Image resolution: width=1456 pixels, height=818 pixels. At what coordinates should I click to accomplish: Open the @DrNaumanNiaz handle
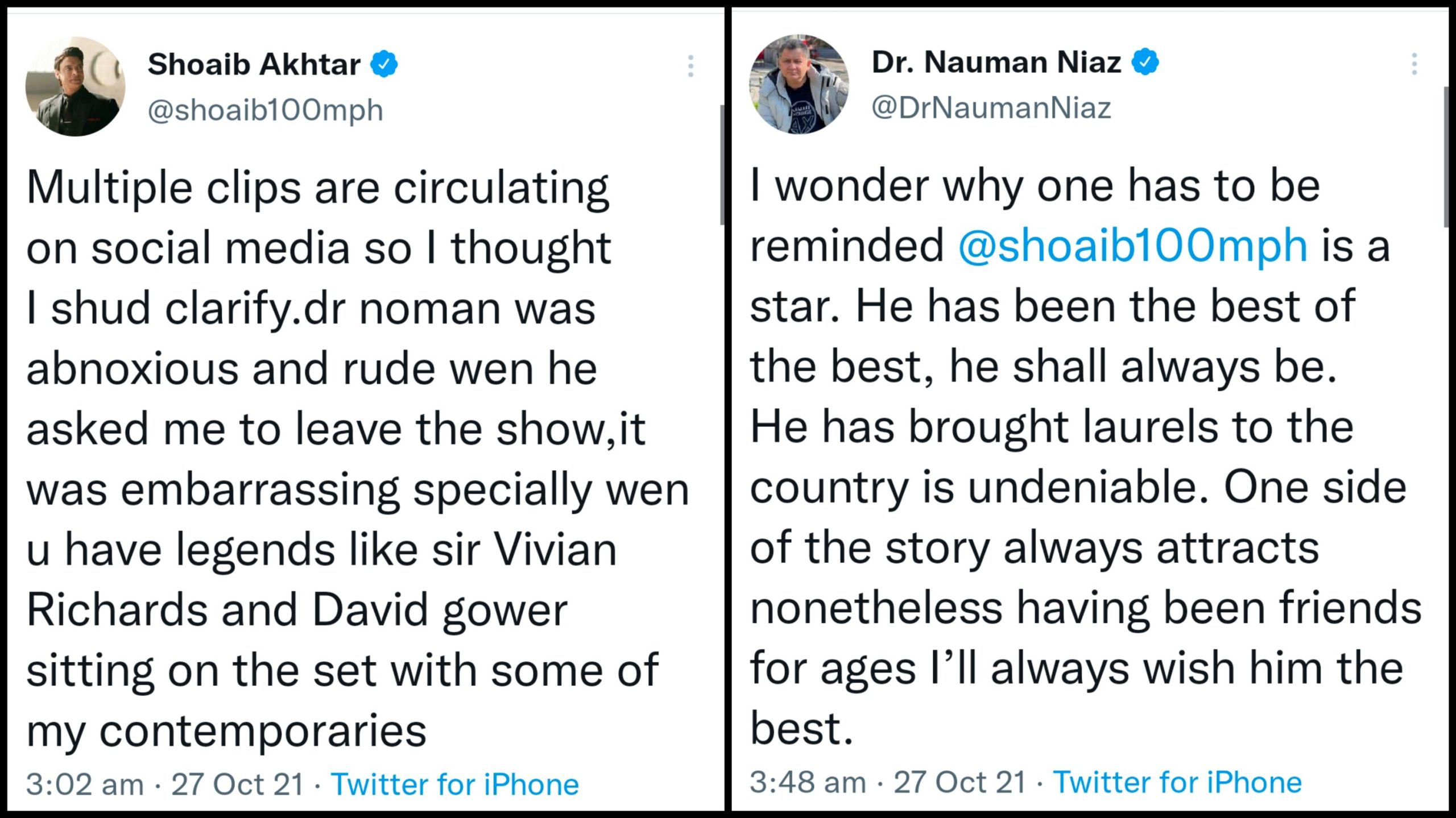point(991,107)
